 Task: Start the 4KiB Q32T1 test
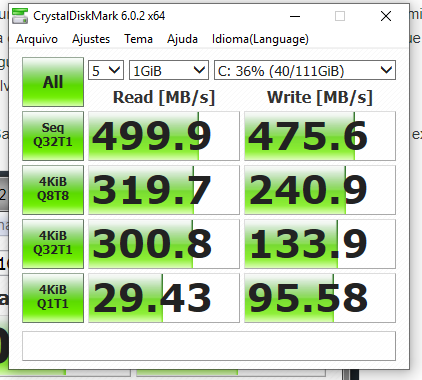point(53,244)
